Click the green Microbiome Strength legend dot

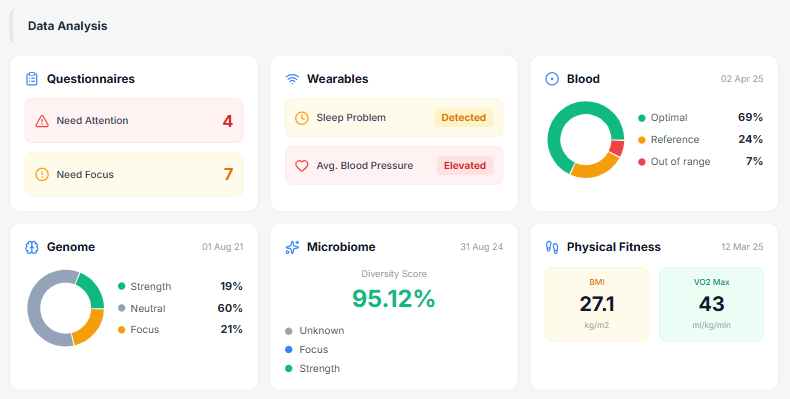pos(289,369)
